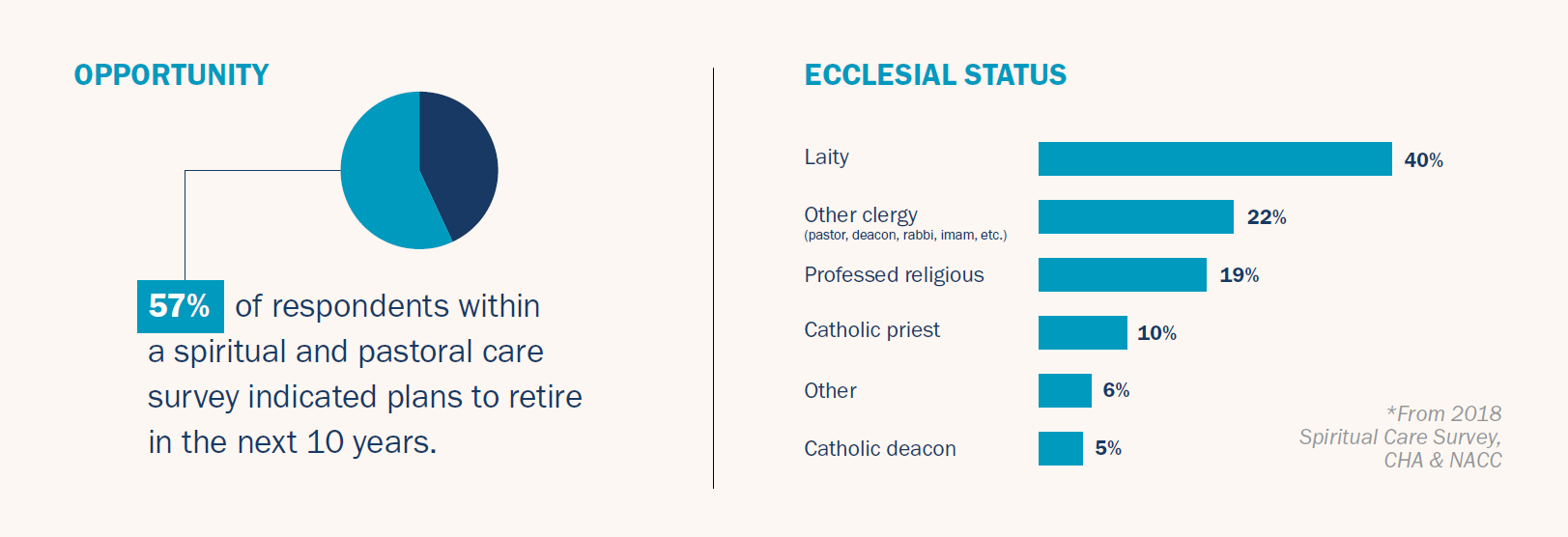Click the text 'survey indicated plans to retire'
1568x537 pixels.
point(364,397)
